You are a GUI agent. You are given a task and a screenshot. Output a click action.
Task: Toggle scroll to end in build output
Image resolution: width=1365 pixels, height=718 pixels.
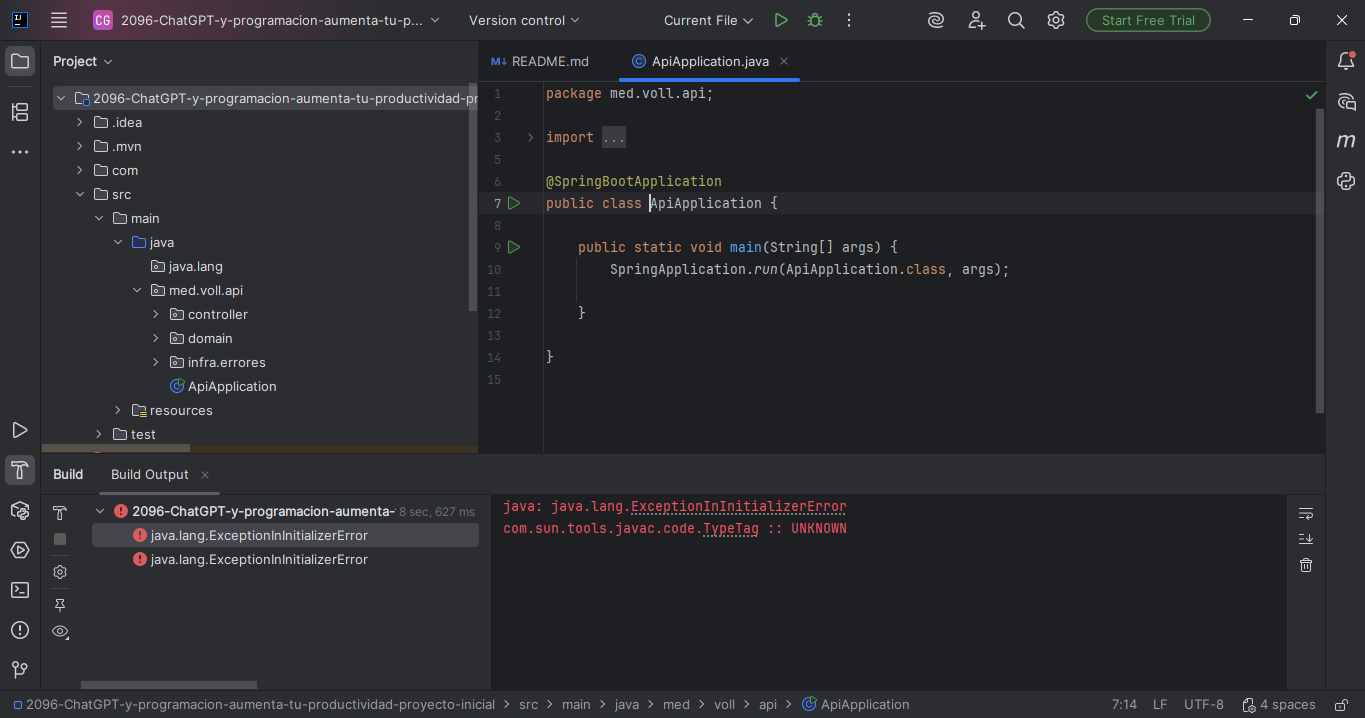tap(1306, 539)
